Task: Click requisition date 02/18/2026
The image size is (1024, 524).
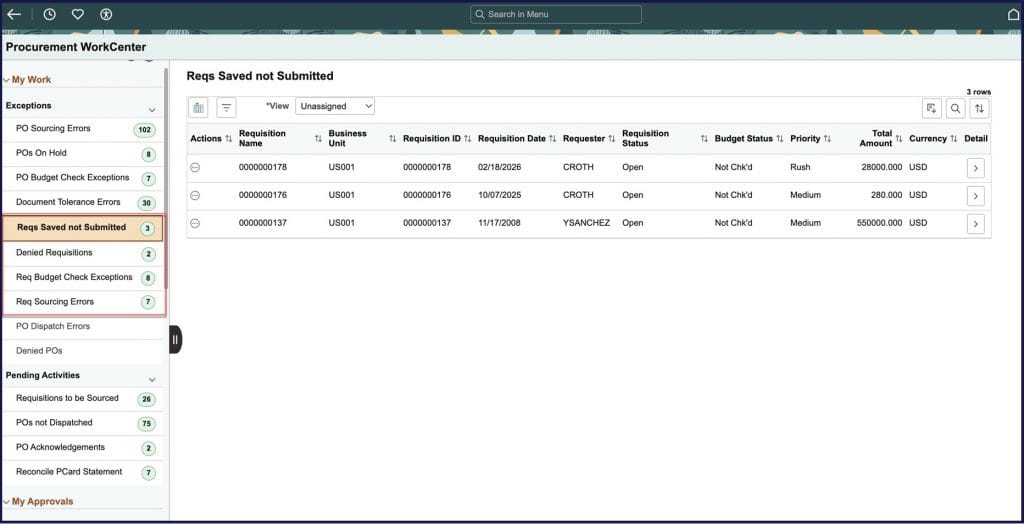Action: [x=500, y=167]
